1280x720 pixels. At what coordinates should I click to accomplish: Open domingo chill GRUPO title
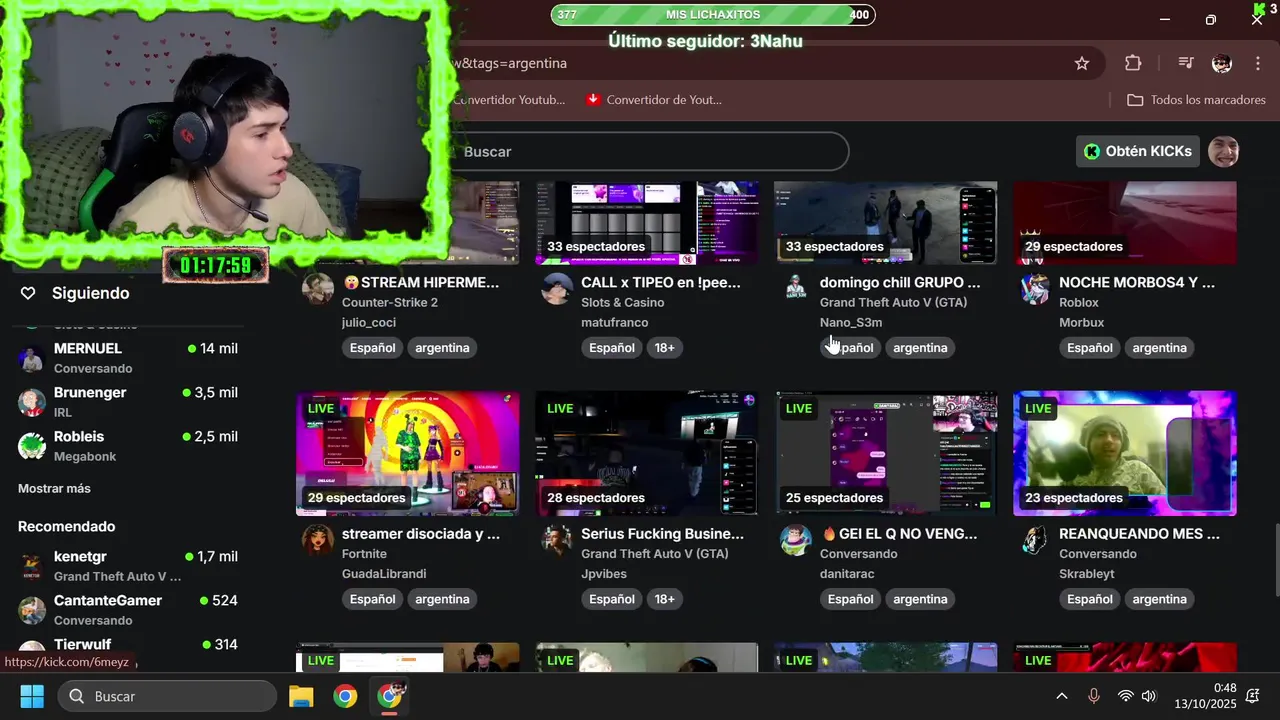coord(900,283)
